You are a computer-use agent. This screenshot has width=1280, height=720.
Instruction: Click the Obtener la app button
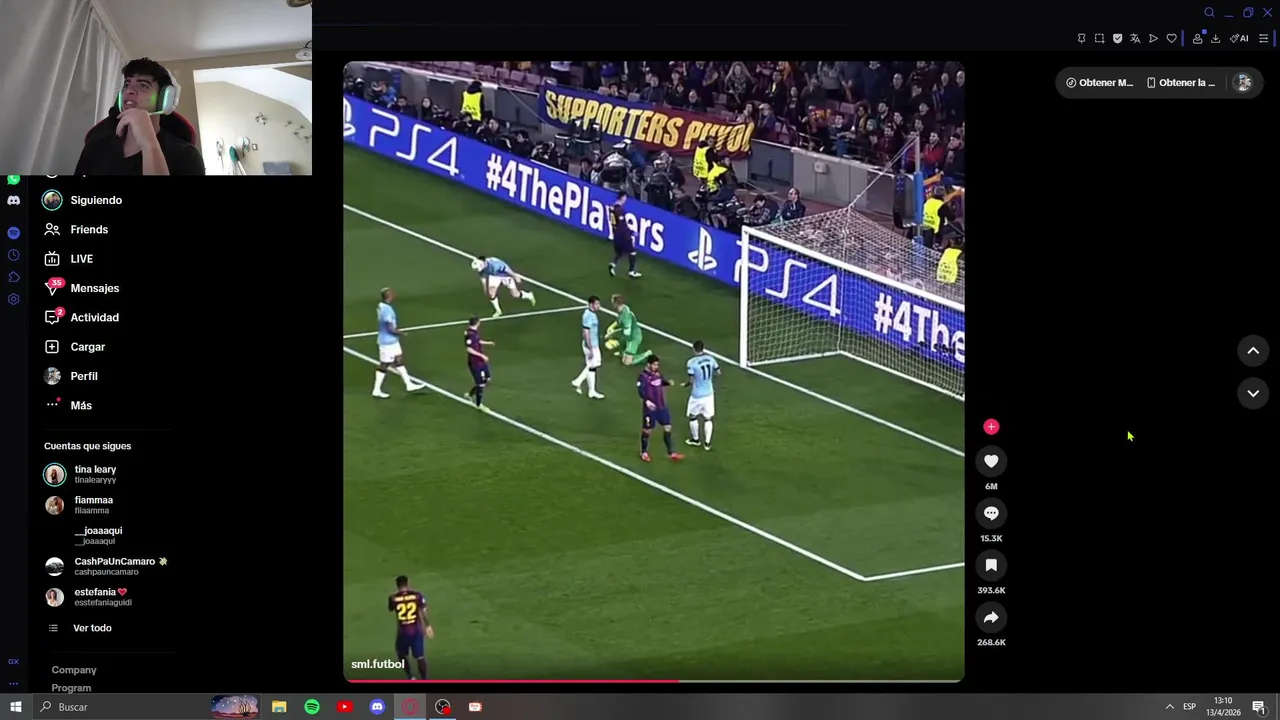click(x=1181, y=83)
